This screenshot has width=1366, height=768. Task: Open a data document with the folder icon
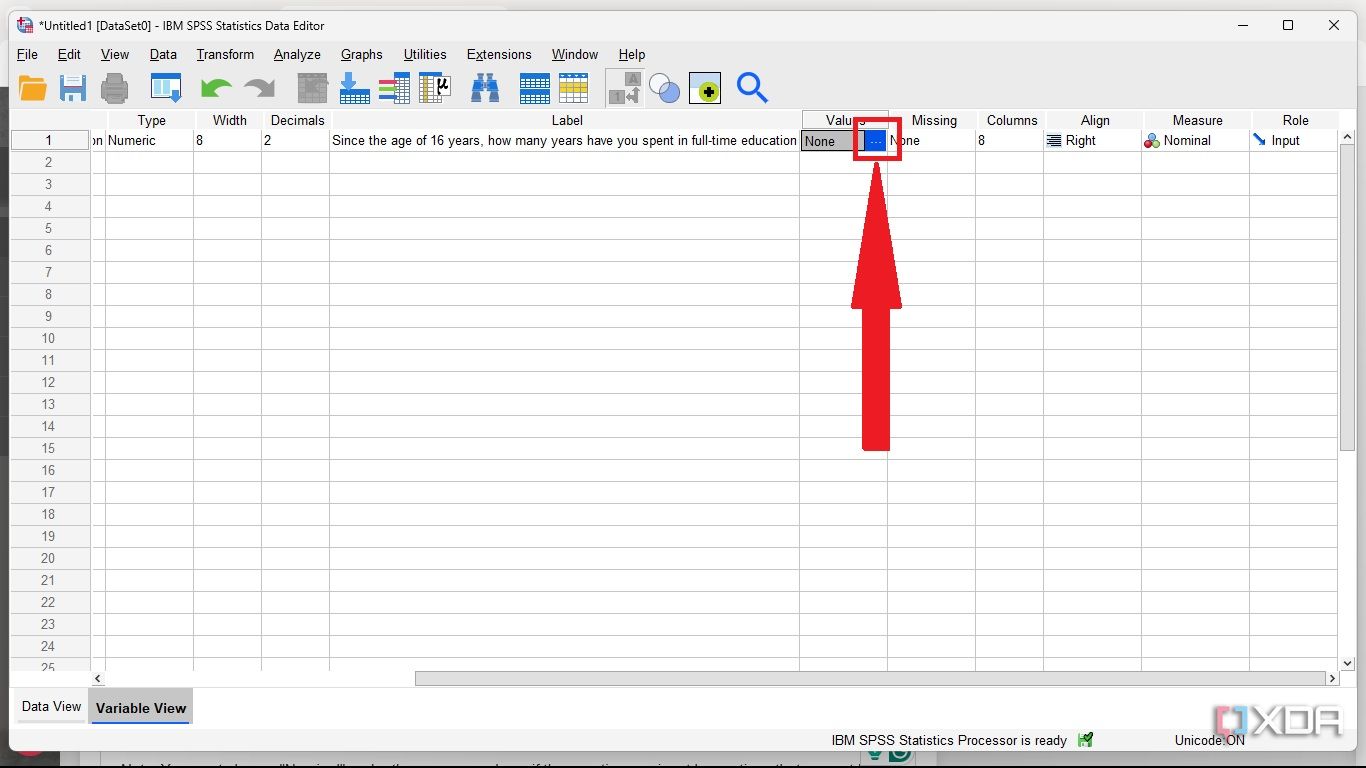coord(33,89)
